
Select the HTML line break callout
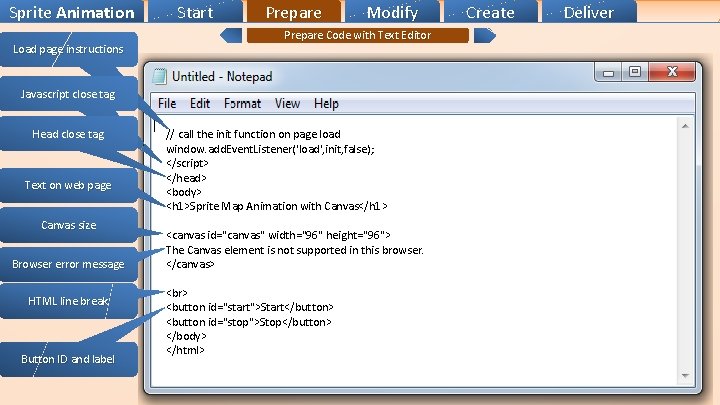tap(68, 301)
